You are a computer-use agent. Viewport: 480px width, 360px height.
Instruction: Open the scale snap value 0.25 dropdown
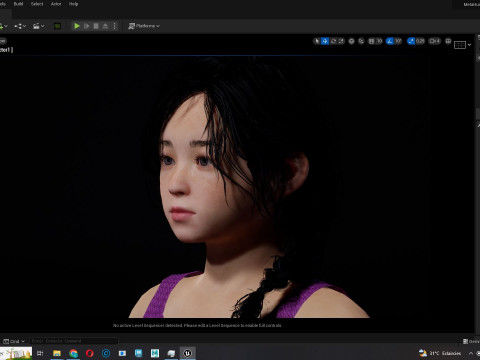[420, 41]
